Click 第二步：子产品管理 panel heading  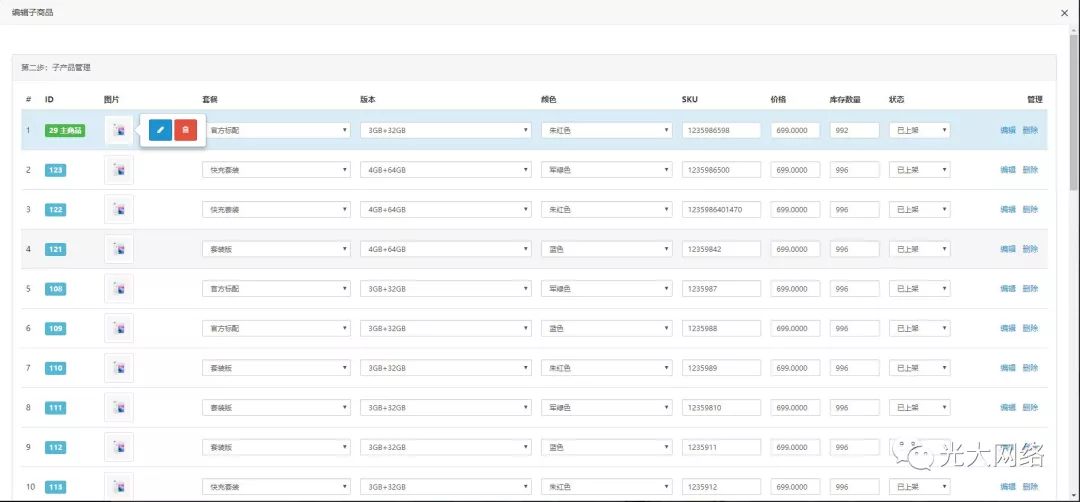pyautogui.click(x=56, y=67)
